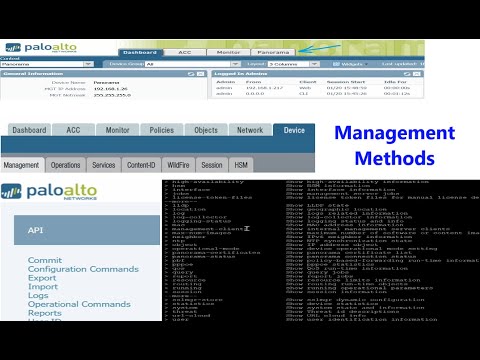Click the Management Methods title text
Viewport: 480px width, 360px height.
pyautogui.click(x=395, y=145)
